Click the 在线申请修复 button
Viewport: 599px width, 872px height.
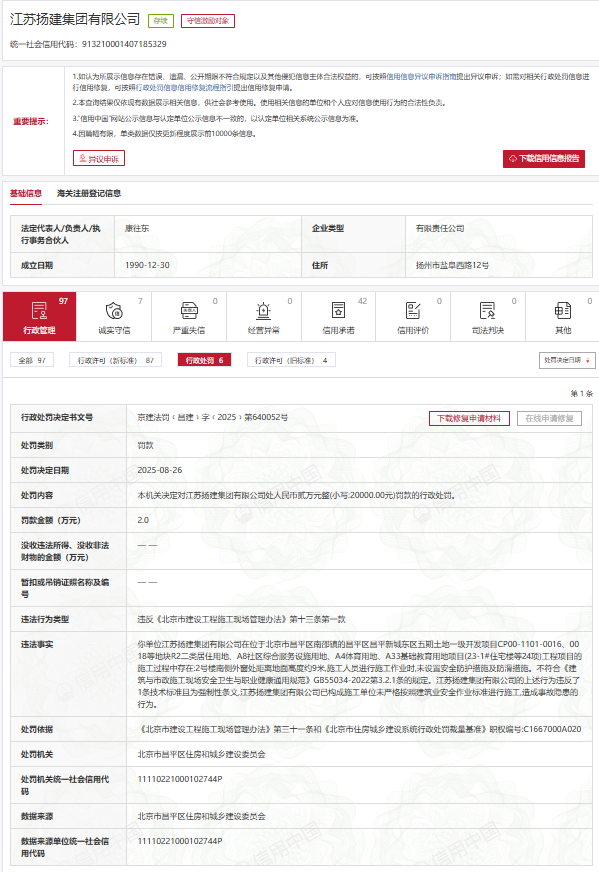tap(550, 418)
